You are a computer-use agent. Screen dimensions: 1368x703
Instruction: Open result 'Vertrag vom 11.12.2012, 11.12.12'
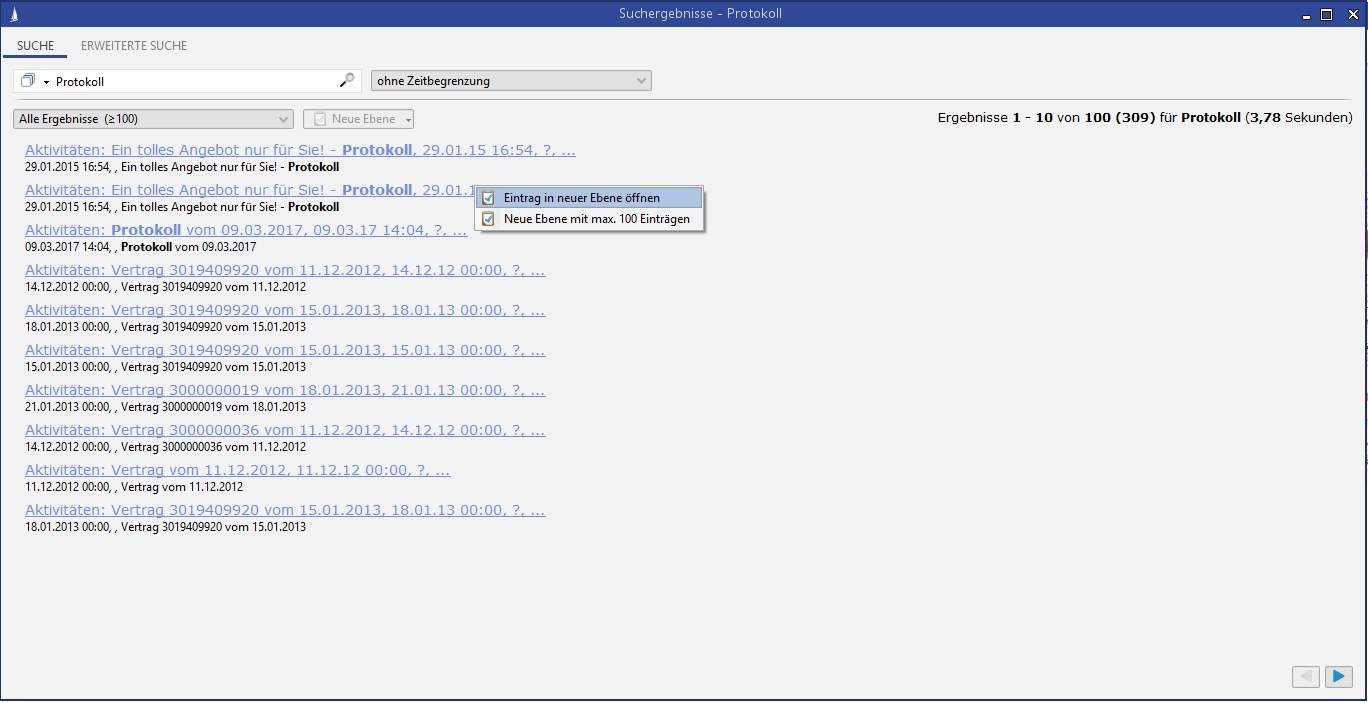click(238, 470)
